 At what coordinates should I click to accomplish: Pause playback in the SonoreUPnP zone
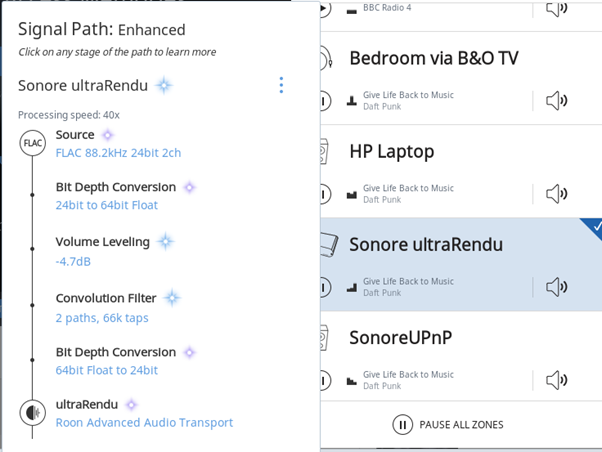click(325, 381)
